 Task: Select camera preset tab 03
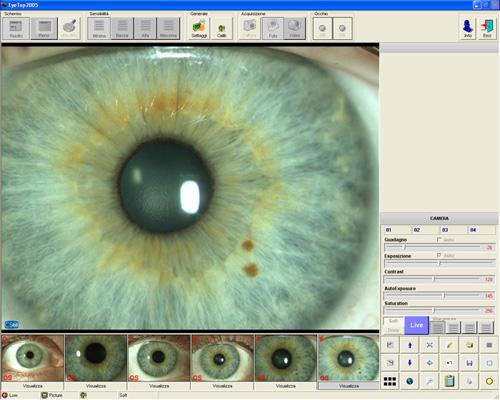(445, 230)
